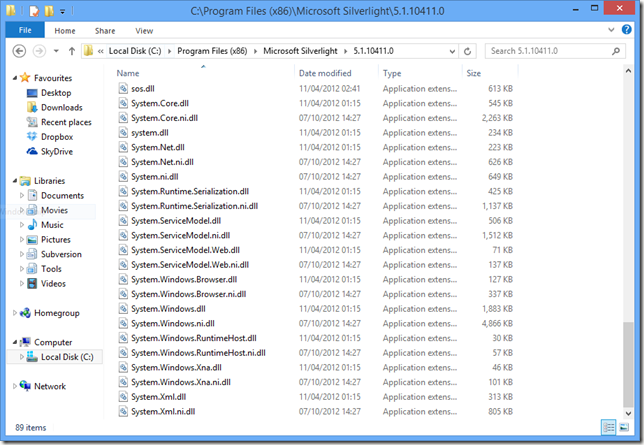Select the system.dll file icon
644x445 pixels.
[x=123, y=133]
